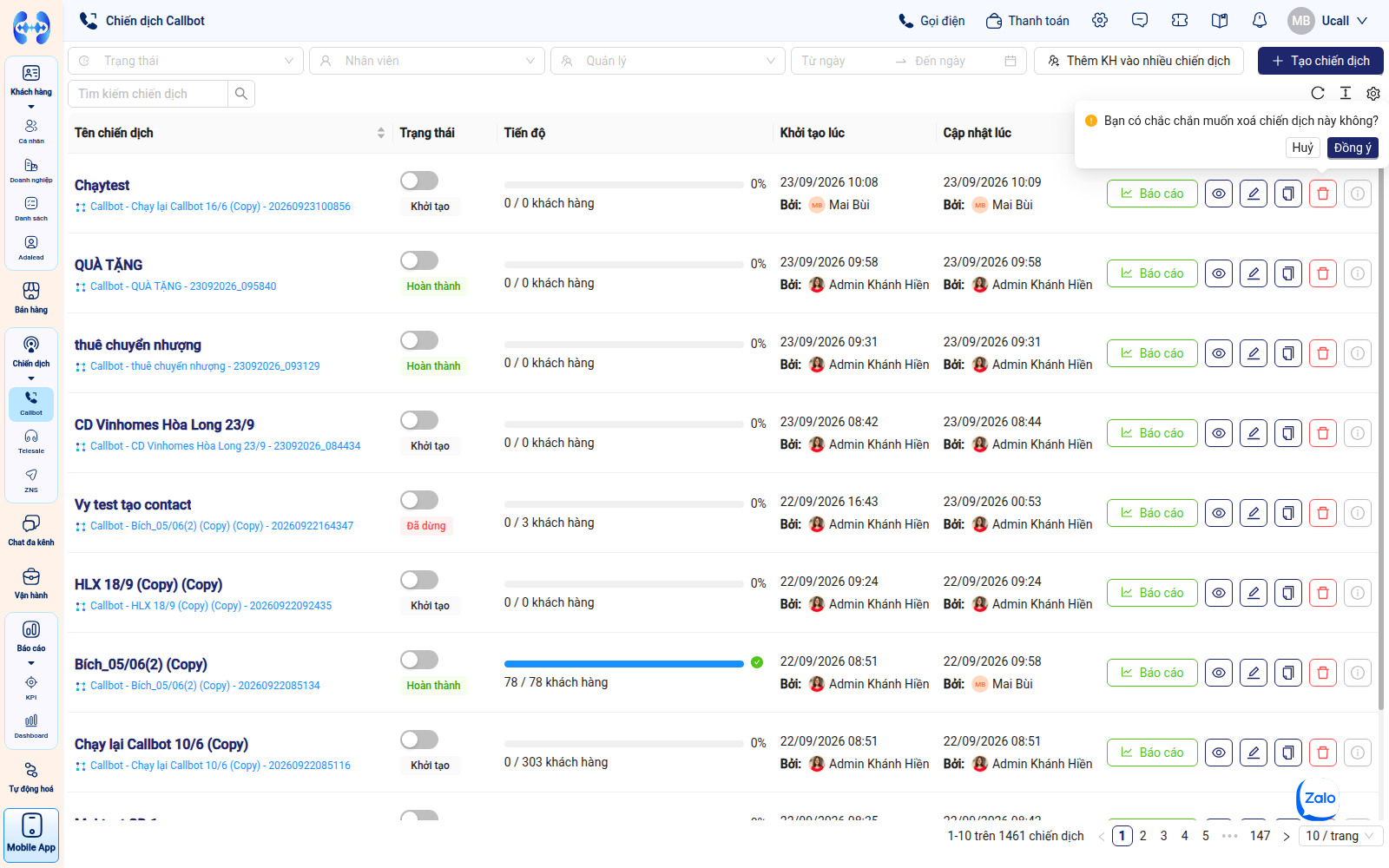The width and height of the screenshot is (1389, 868).
Task: Delete the QUÀ TẶNG campaign via trash icon
Action: pos(1322,273)
